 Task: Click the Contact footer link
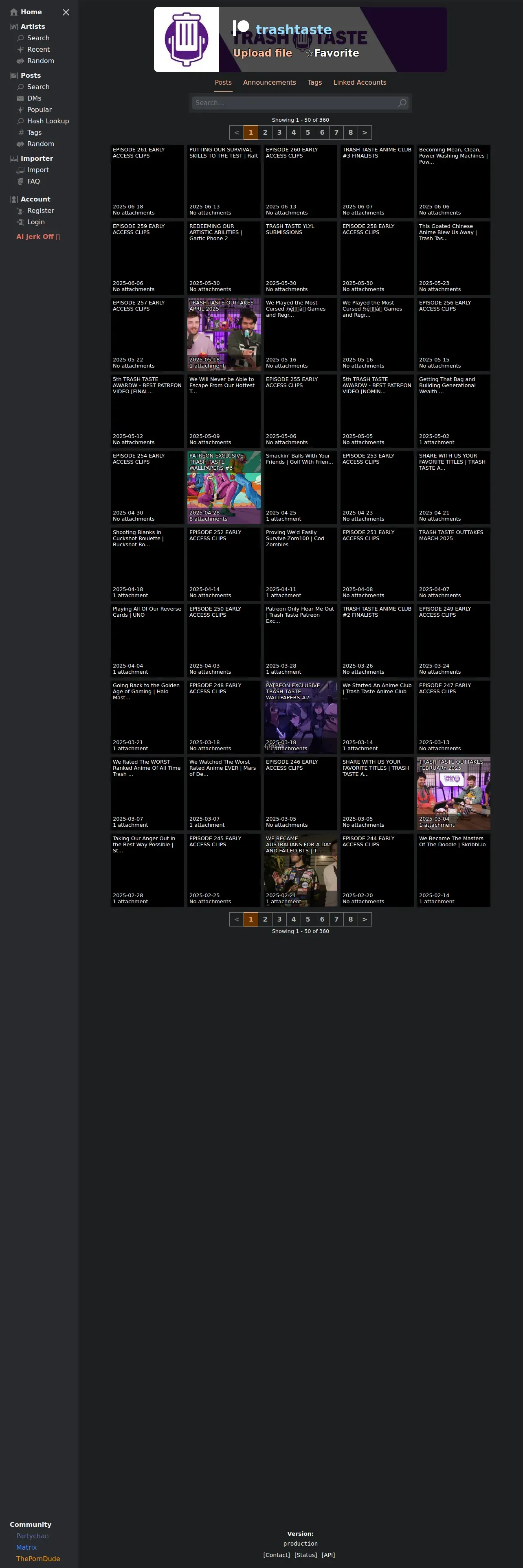point(277,1555)
